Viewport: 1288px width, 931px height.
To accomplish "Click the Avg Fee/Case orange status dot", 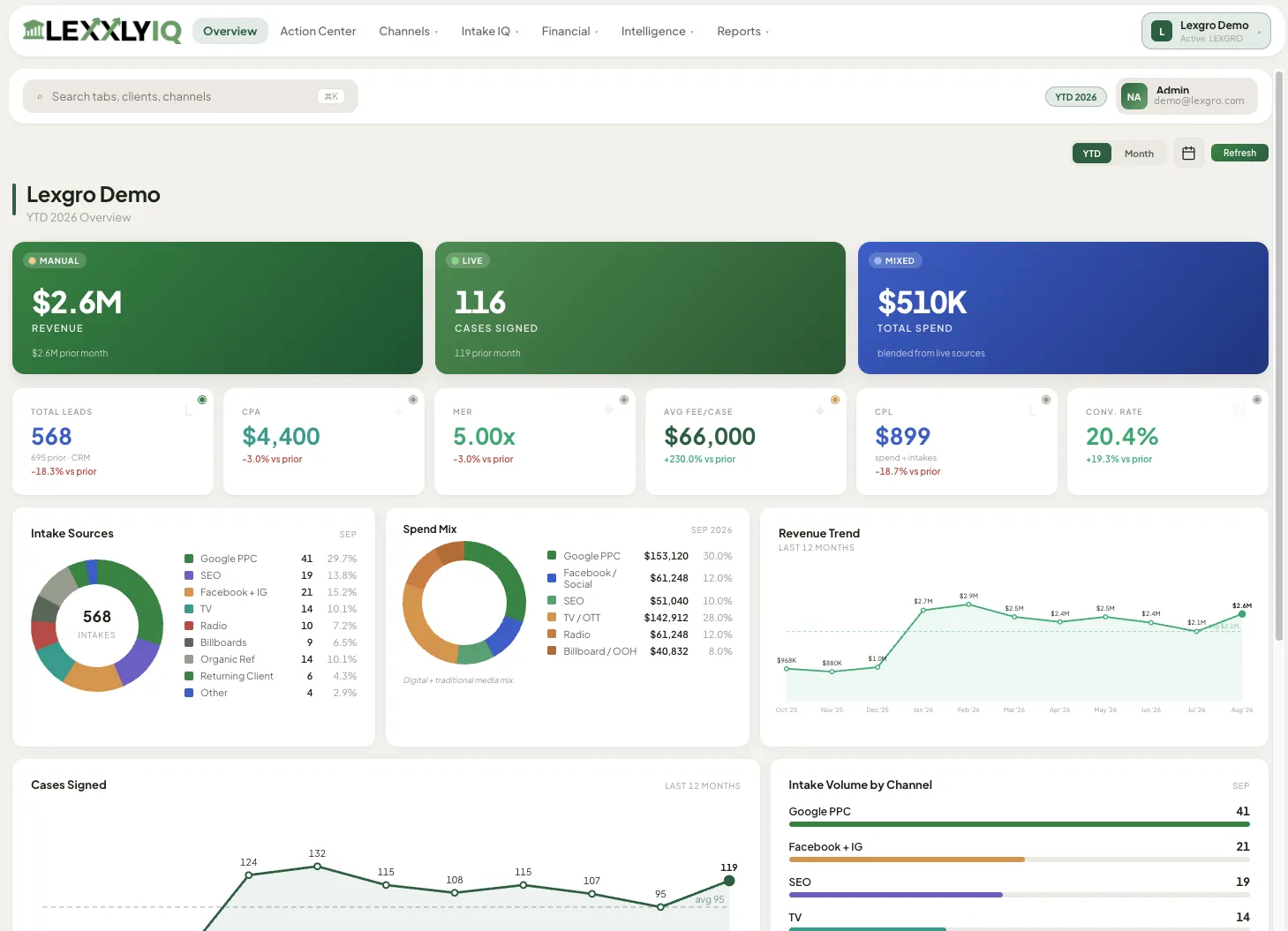I will point(835,400).
